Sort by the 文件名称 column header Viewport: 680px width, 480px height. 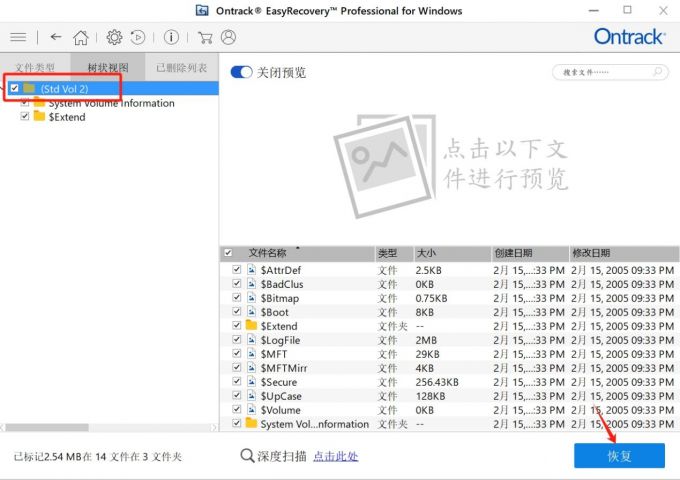[267, 253]
